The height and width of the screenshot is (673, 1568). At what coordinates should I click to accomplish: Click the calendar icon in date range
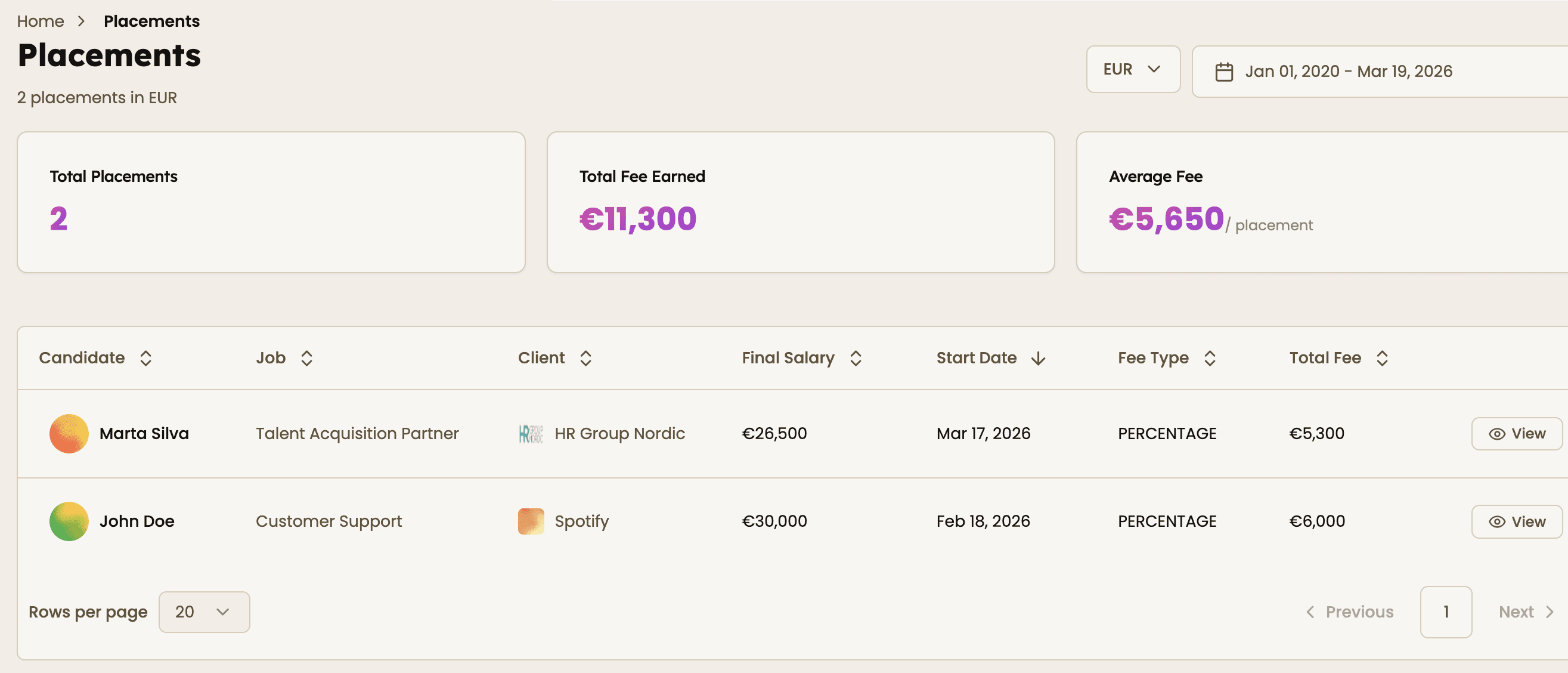[1223, 72]
